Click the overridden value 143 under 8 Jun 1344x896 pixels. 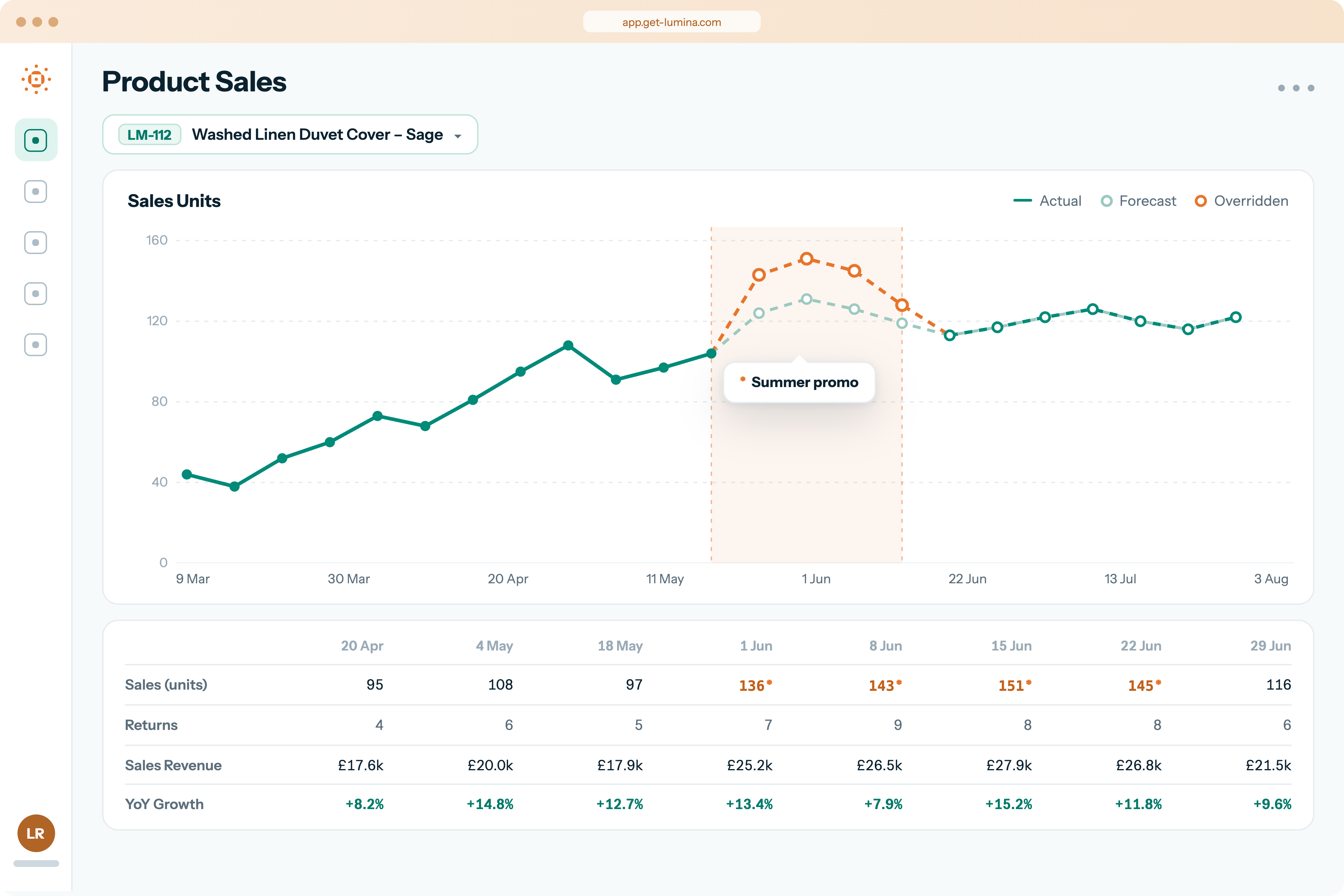click(885, 685)
